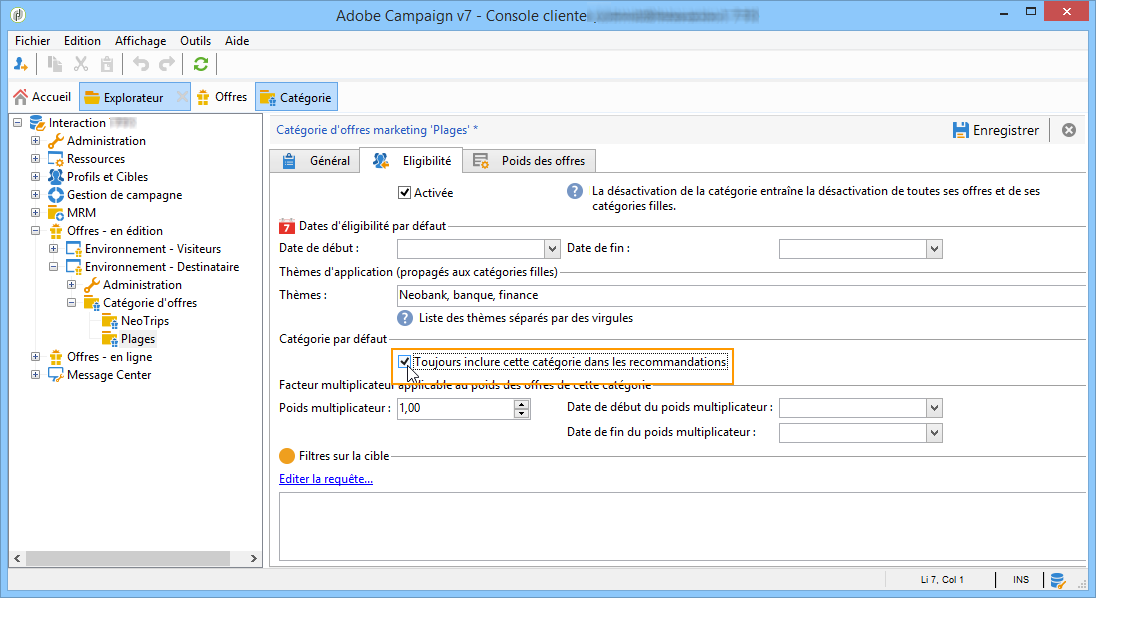1123x621 pixels.
Task: Click the calendar icon for eligibility dates
Action: 286,226
